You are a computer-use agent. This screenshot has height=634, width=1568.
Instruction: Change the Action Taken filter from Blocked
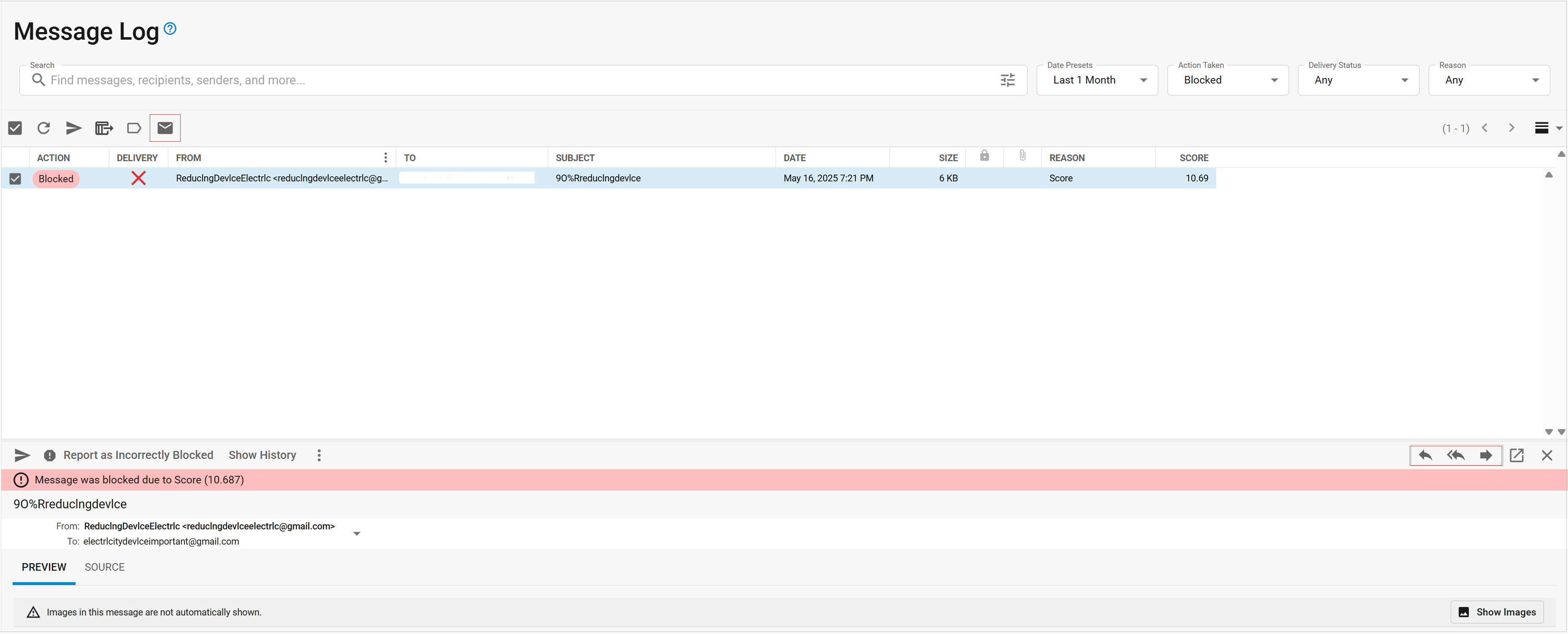(1228, 80)
